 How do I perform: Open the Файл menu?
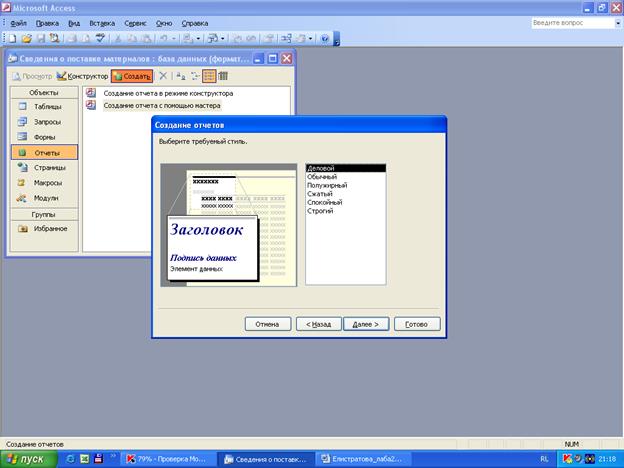(18, 23)
